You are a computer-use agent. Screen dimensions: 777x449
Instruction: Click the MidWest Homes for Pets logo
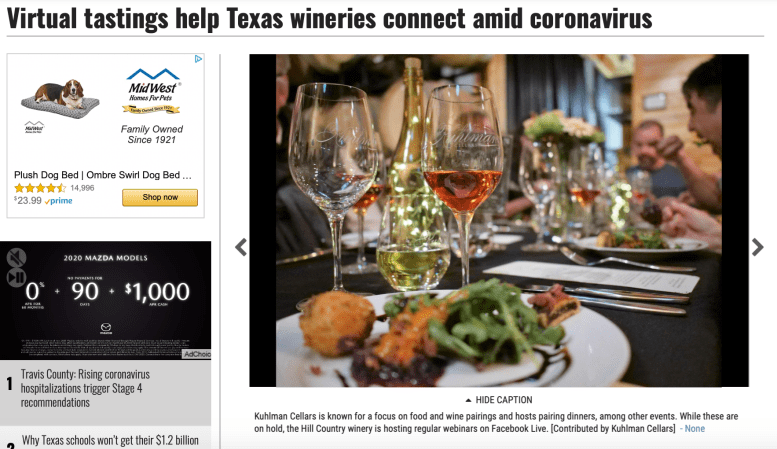coord(152,91)
